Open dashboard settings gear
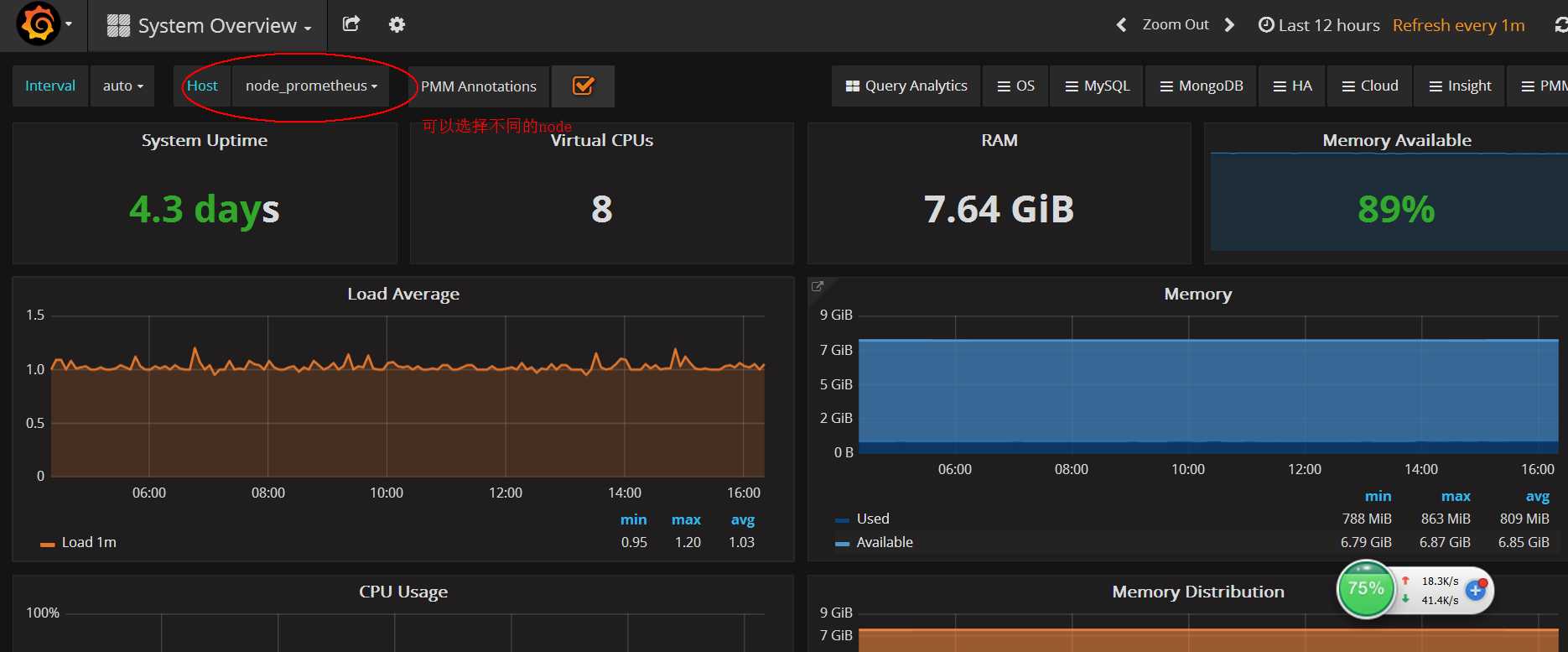This screenshot has height=652, width=1568. (x=397, y=24)
